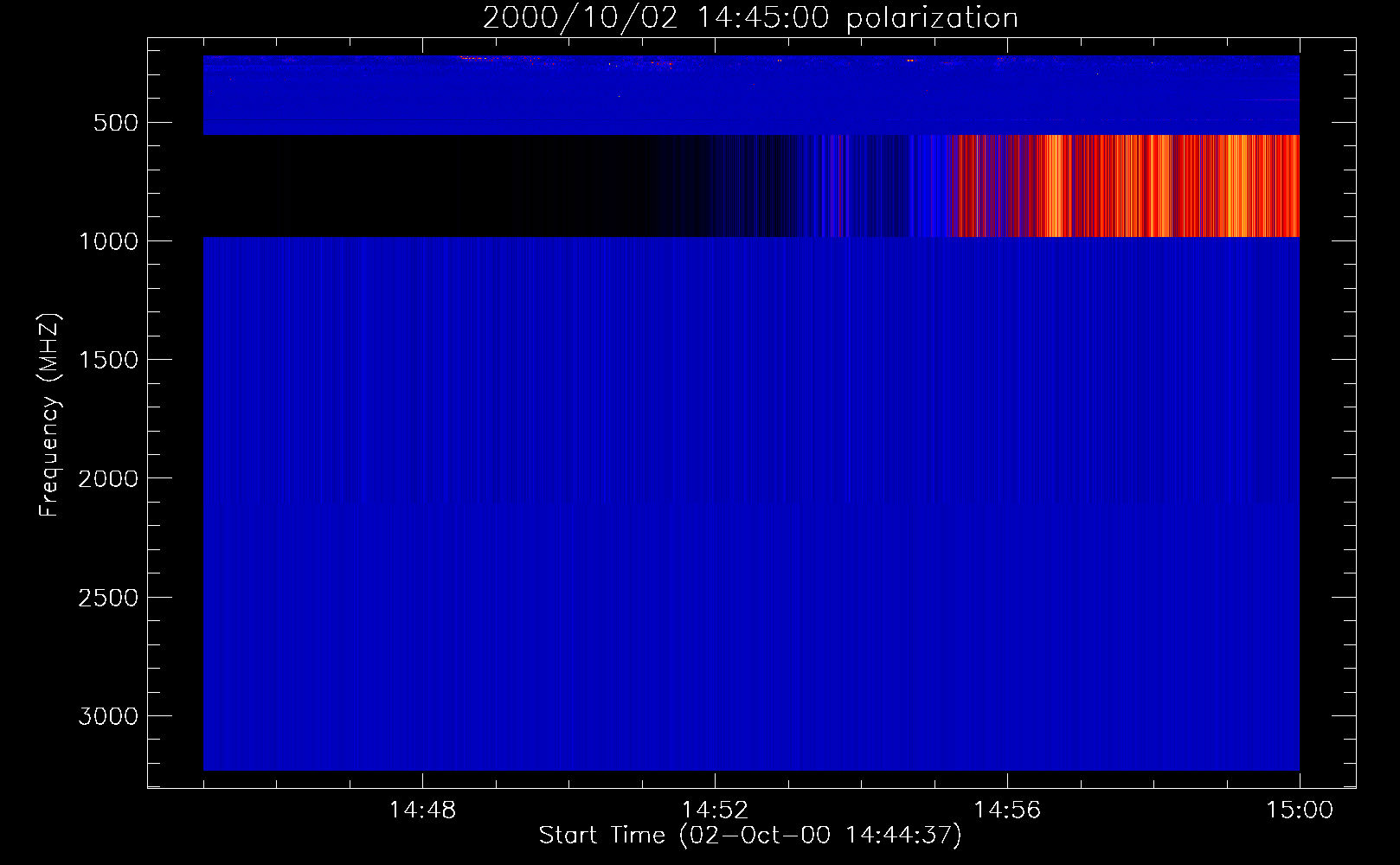Click the bright red-yellow polarization burst region
This screenshot has width=1400, height=865.
click(x=1125, y=186)
